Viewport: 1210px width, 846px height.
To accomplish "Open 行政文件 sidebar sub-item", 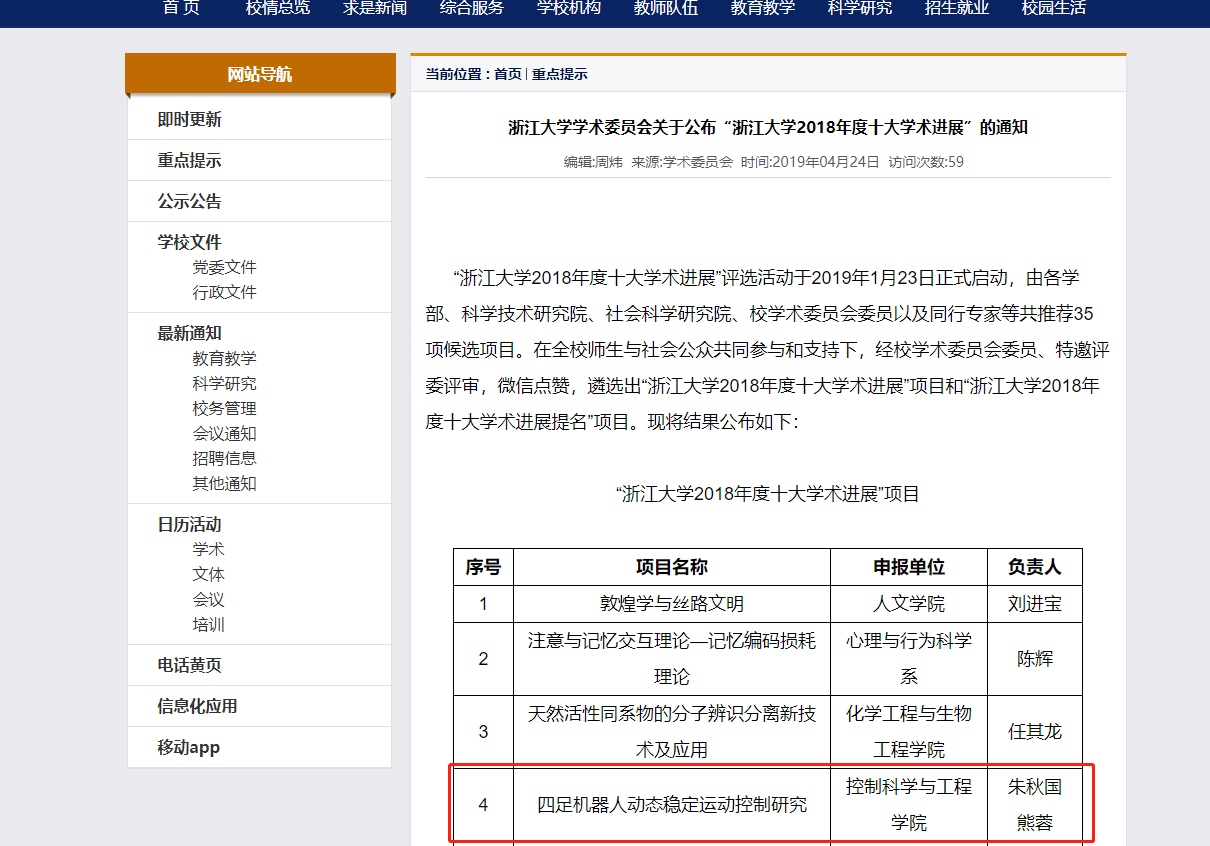I will coord(225,292).
